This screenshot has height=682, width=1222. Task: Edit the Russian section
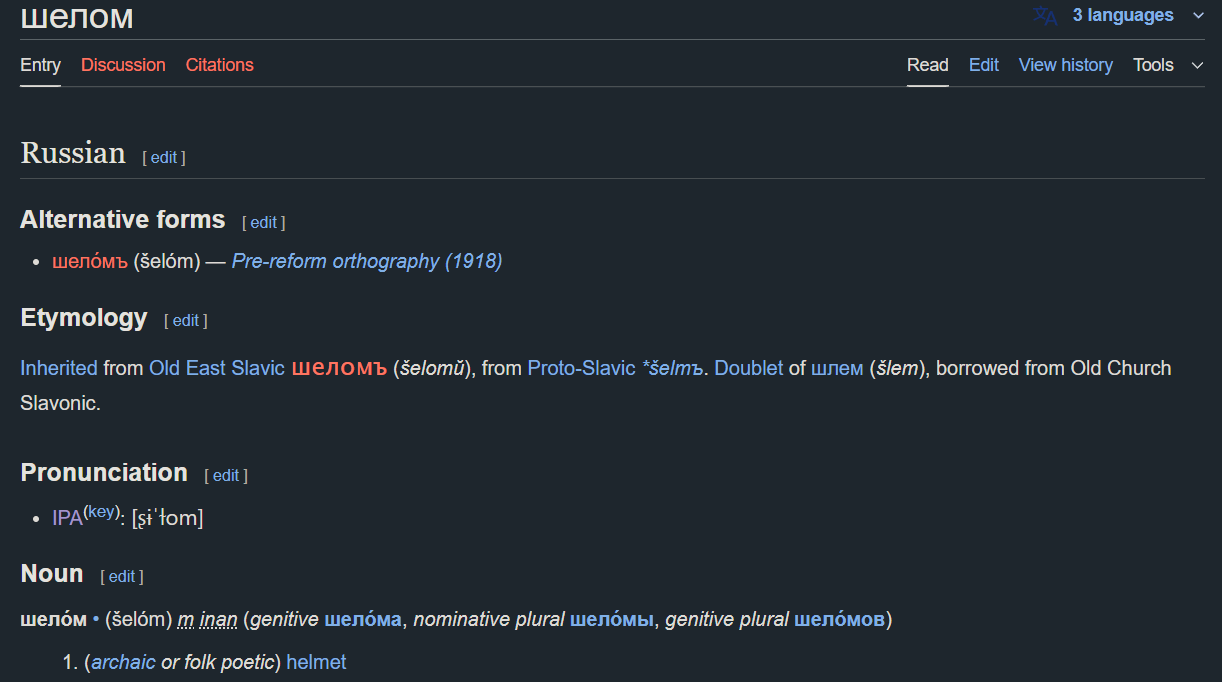point(164,158)
